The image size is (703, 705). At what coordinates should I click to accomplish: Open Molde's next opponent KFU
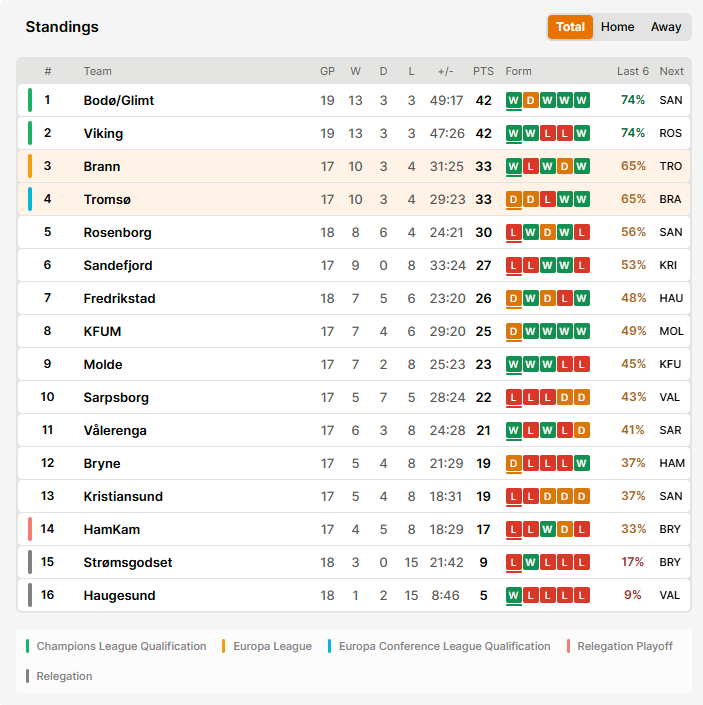(x=670, y=364)
